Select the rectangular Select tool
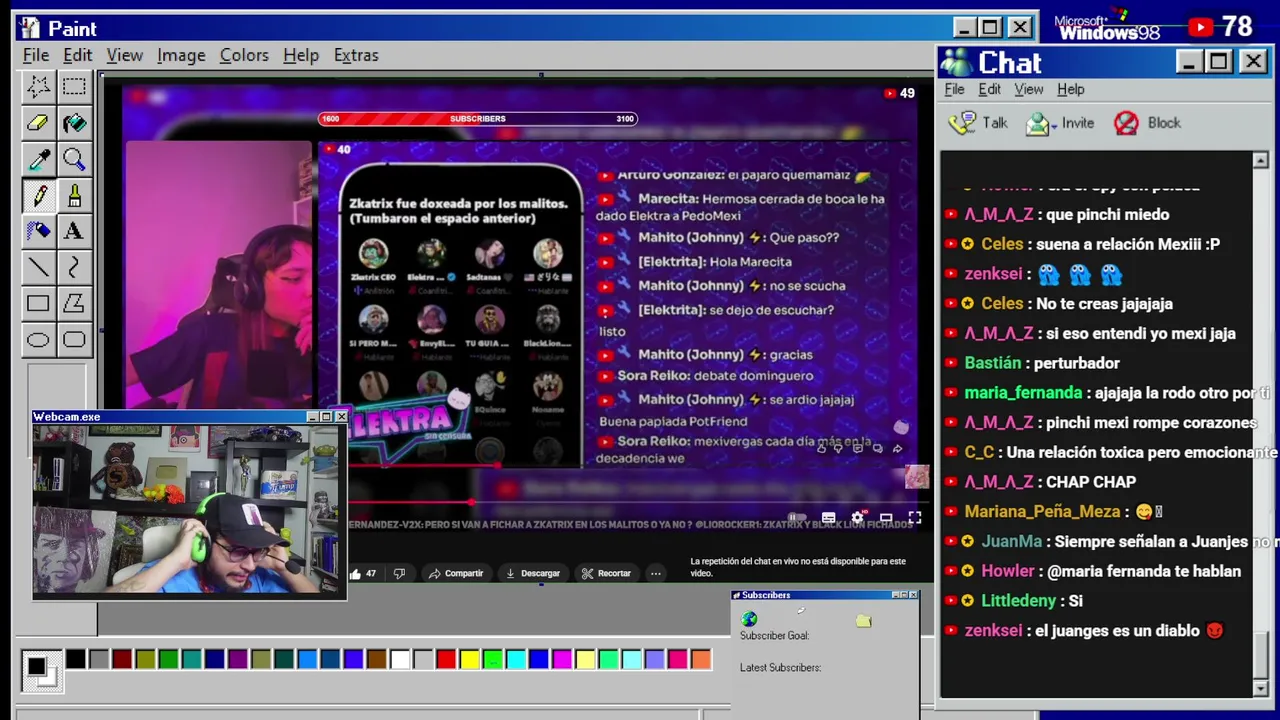The width and height of the screenshot is (1280, 720). [74, 87]
